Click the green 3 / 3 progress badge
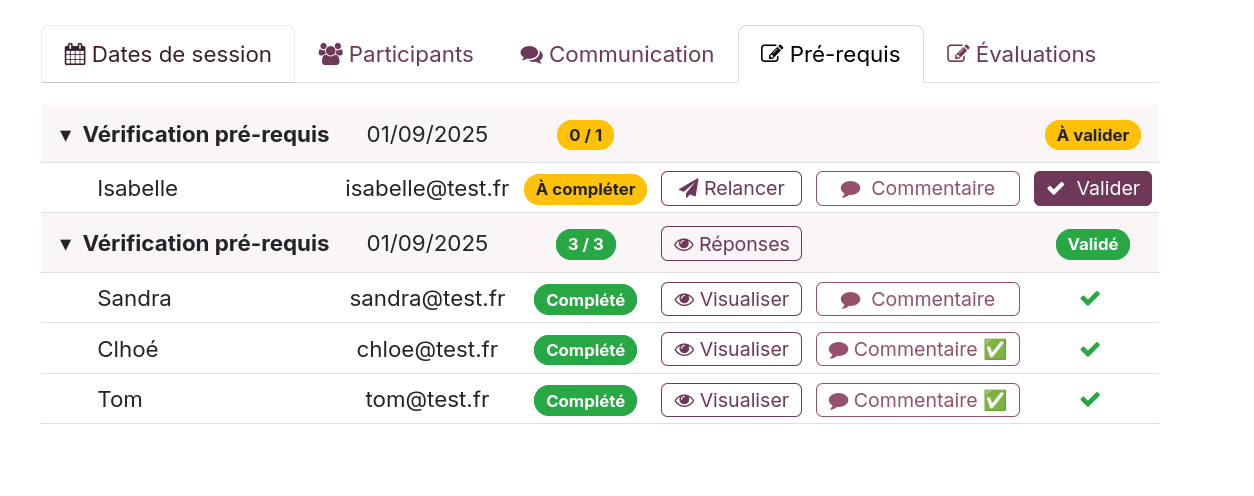1254x496 pixels. 586,244
